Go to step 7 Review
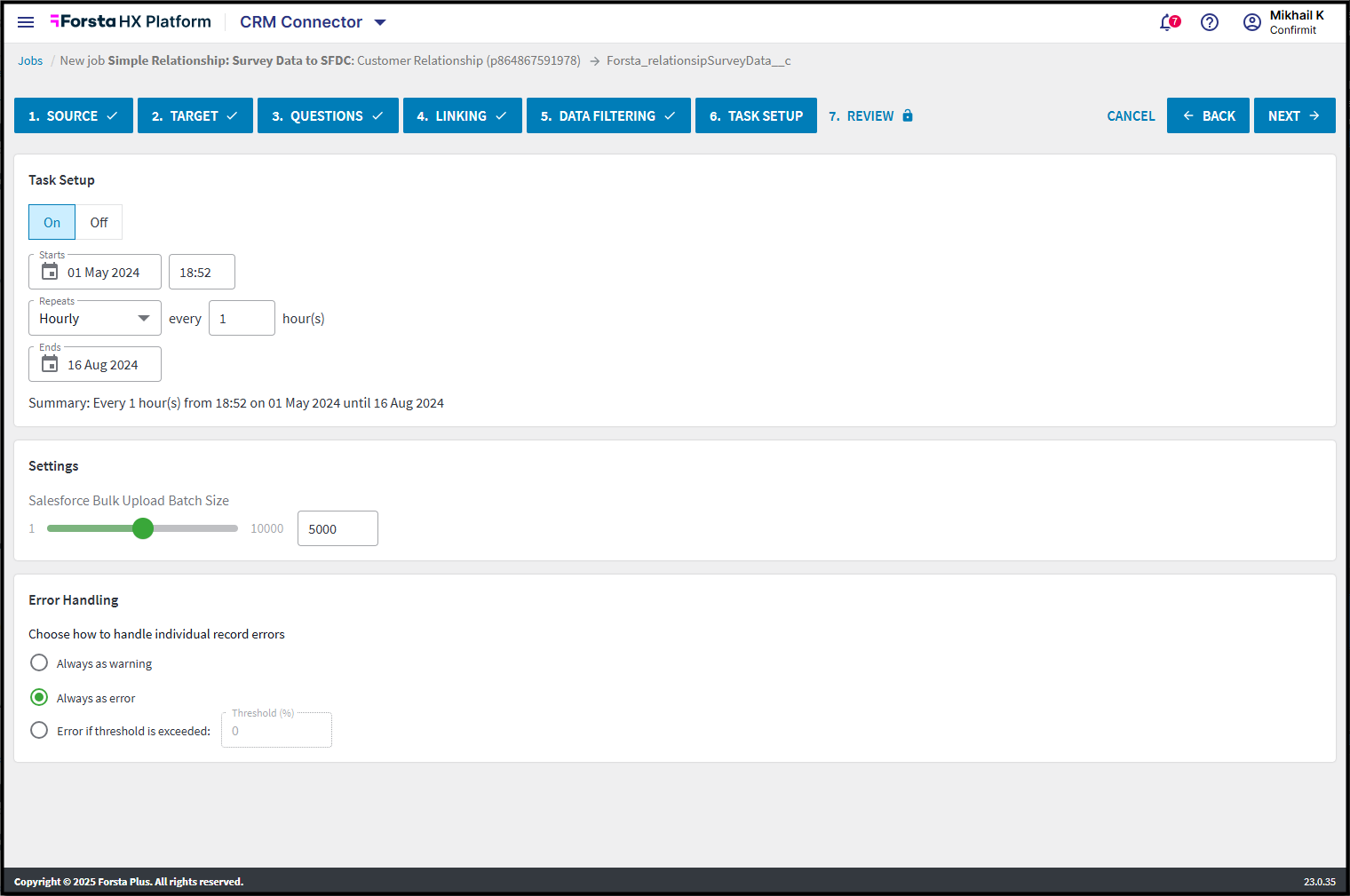The width and height of the screenshot is (1350, 896). [x=870, y=115]
